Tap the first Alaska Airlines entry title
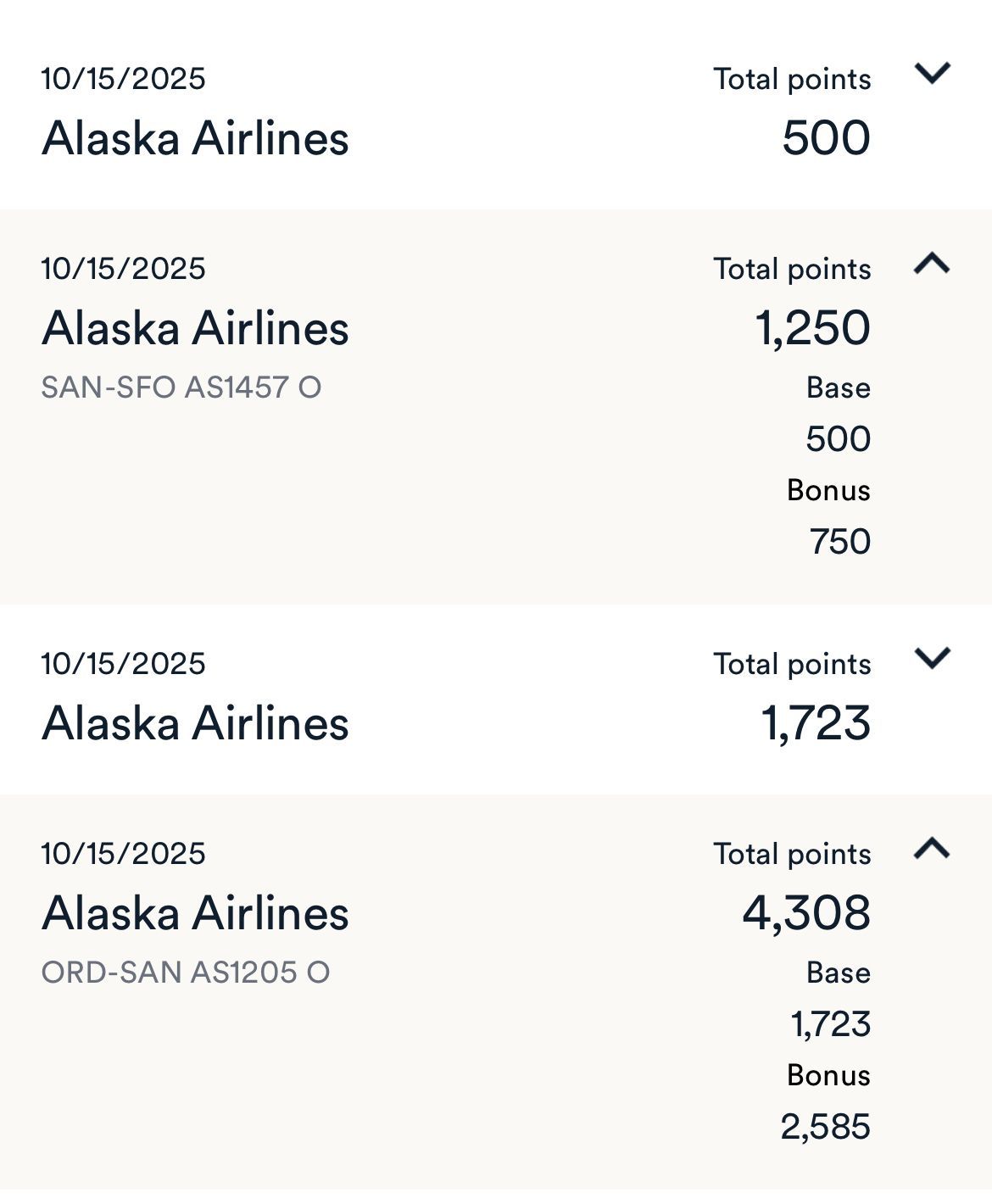The image size is (992, 1204). pos(195,138)
